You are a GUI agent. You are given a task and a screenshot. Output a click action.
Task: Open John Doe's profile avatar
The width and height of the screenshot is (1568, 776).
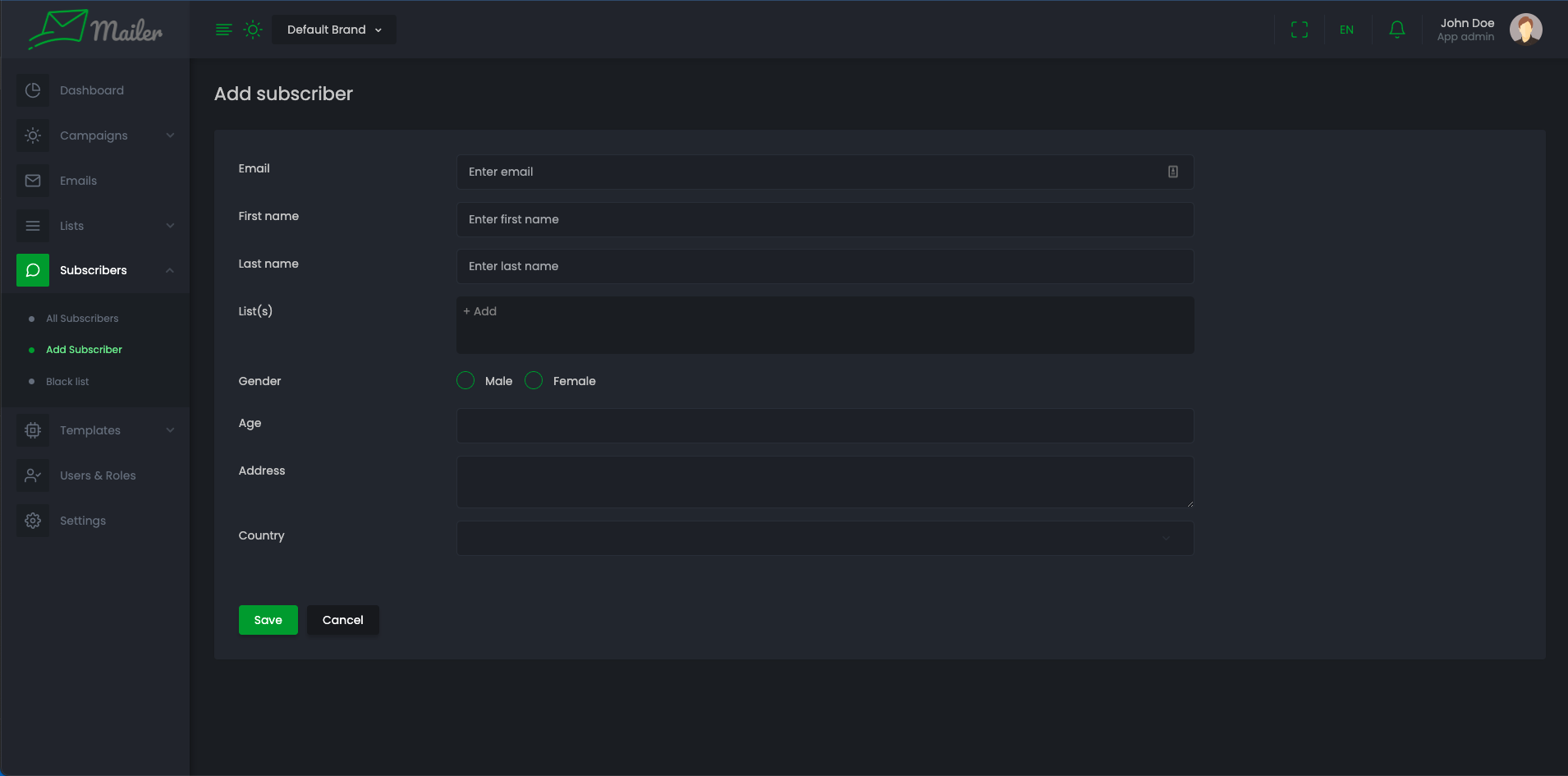[x=1525, y=30]
